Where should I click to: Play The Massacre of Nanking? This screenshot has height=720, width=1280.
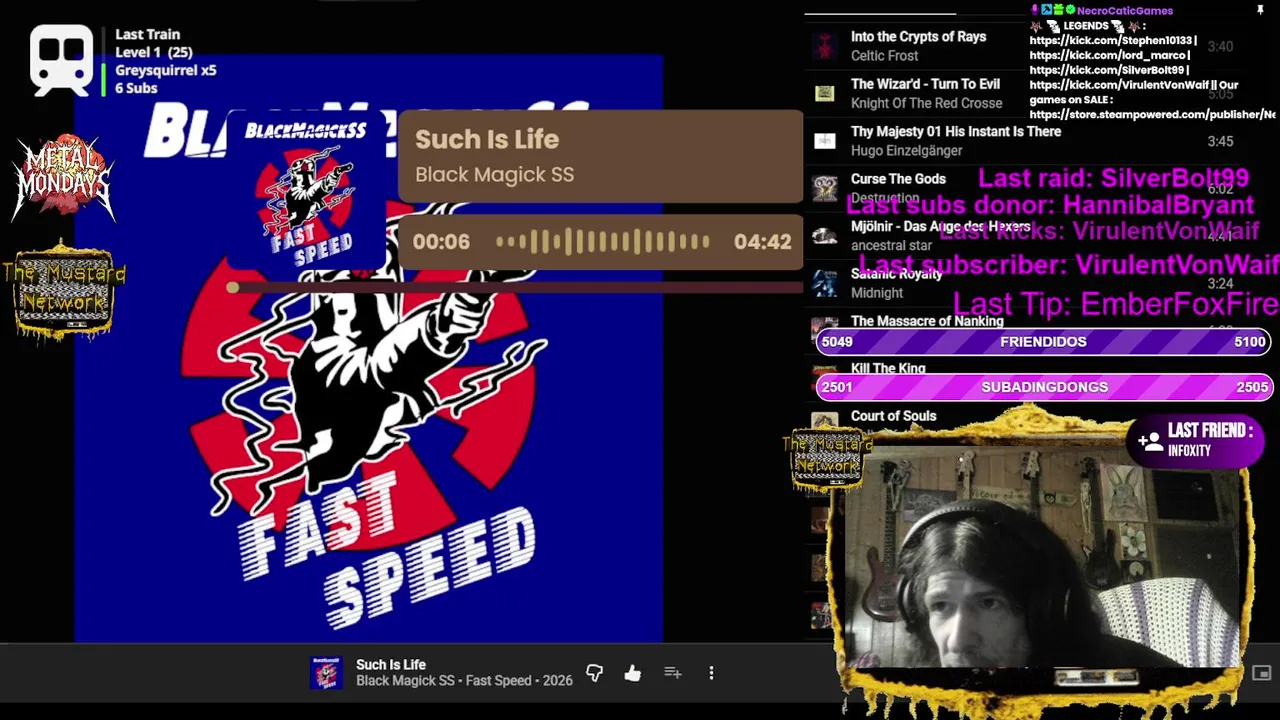tap(927, 321)
